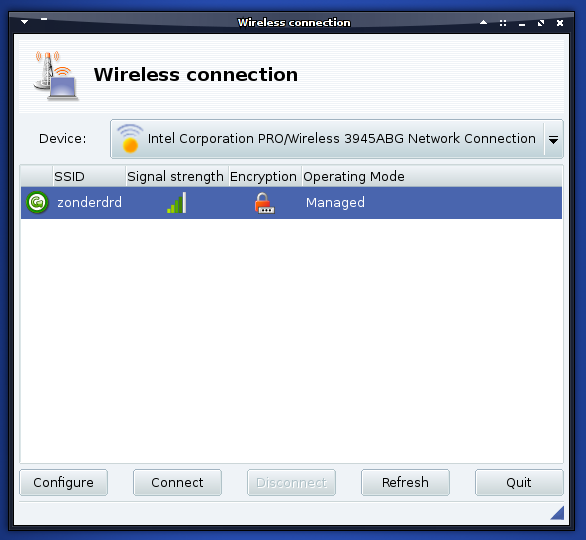Expand the Device dropdown arrow

click(553, 140)
